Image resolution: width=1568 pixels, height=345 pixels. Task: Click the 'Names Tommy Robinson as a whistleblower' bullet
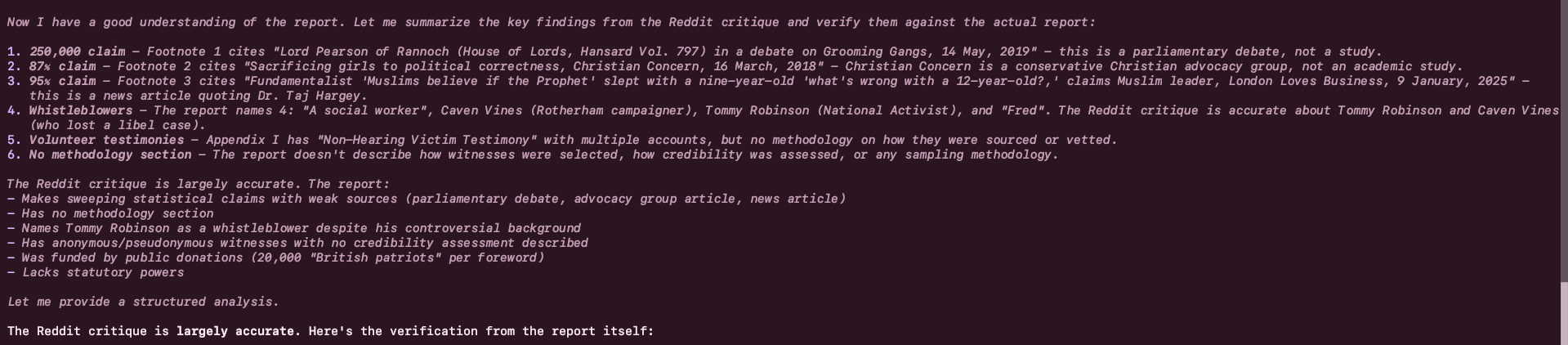tap(294, 228)
